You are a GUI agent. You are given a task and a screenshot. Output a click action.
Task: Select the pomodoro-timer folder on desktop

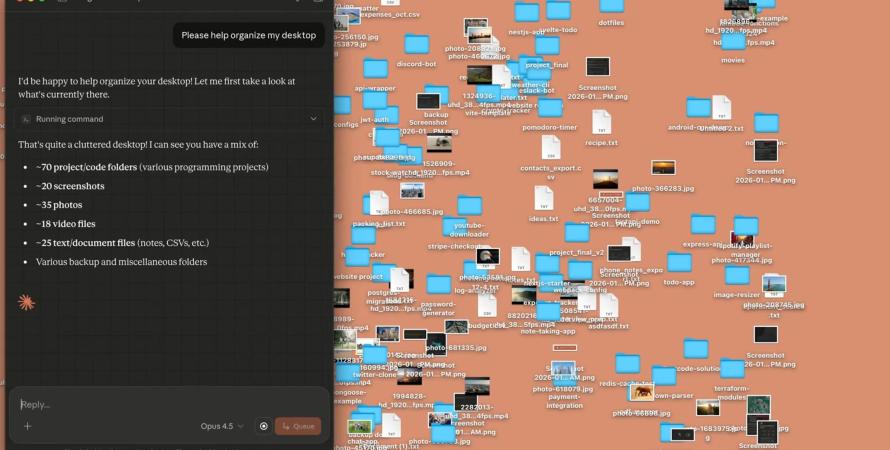(x=550, y=108)
